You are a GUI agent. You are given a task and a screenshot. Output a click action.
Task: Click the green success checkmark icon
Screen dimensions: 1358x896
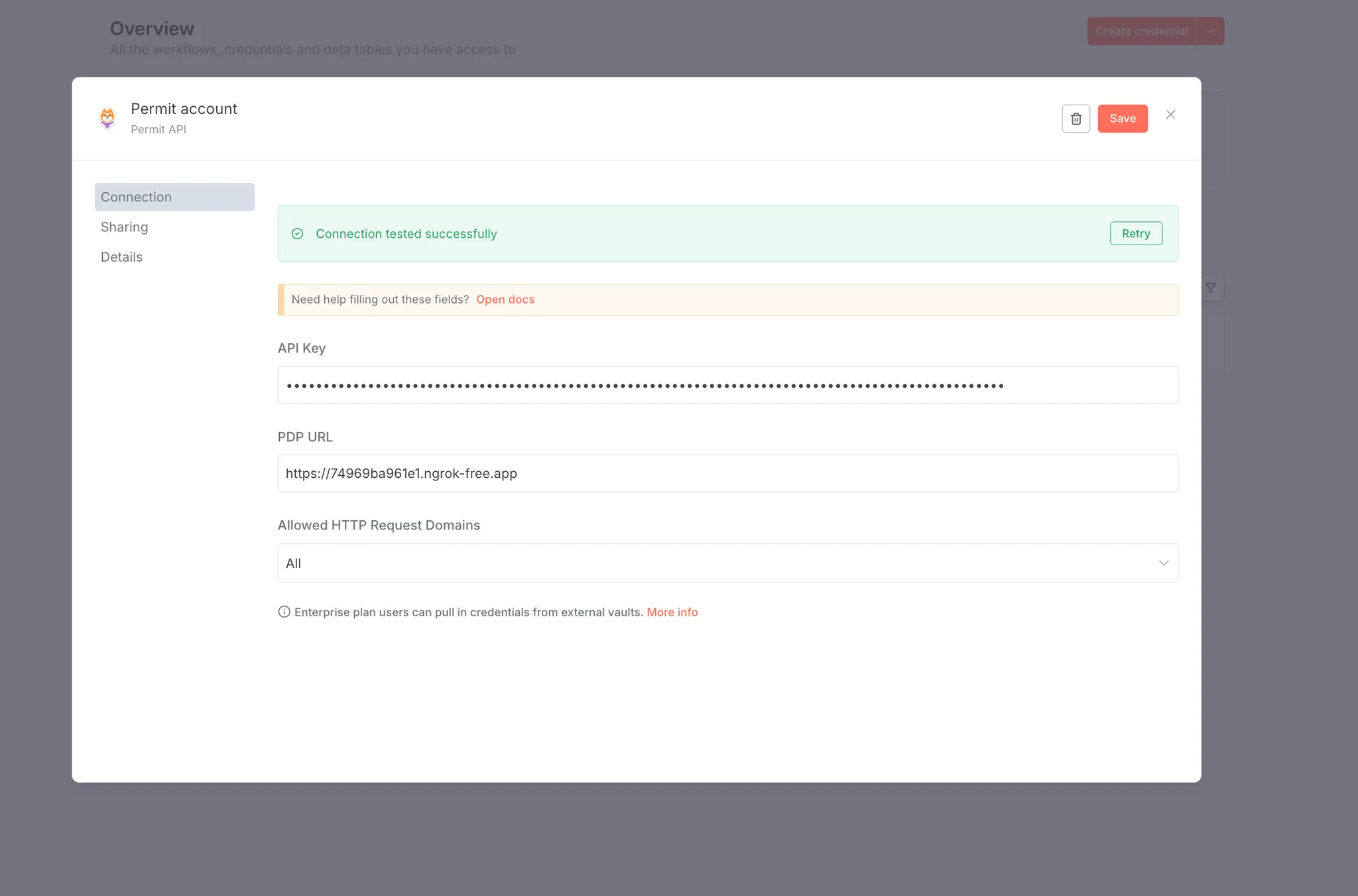pyautogui.click(x=298, y=234)
